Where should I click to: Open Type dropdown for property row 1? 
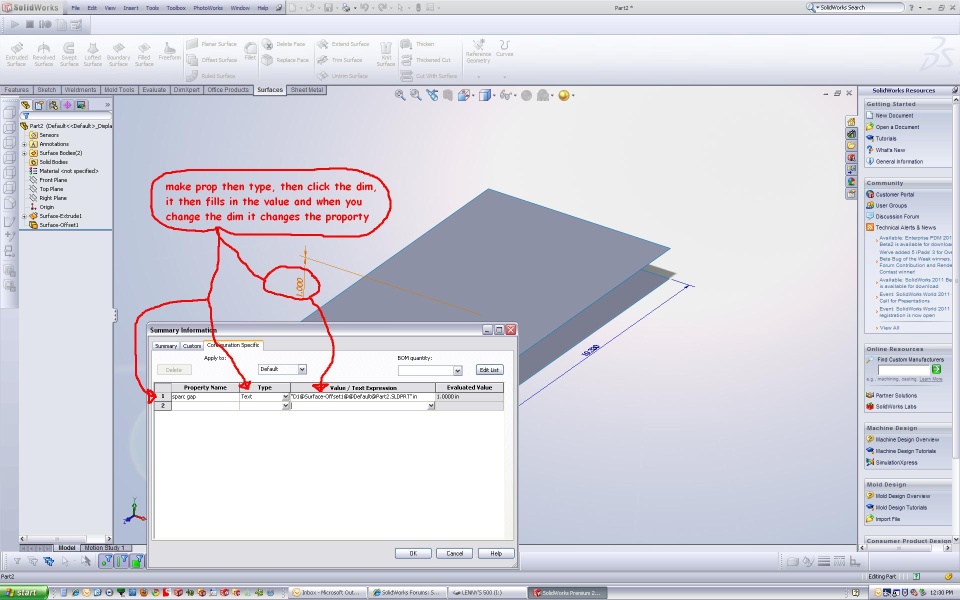285,397
